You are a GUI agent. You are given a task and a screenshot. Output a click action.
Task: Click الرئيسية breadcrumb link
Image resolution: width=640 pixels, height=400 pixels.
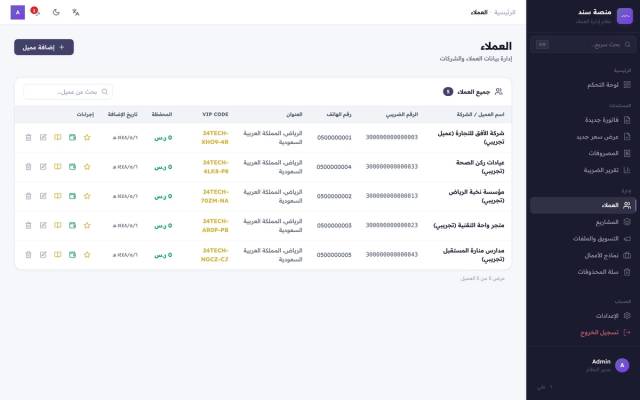[x=504, y=12]
